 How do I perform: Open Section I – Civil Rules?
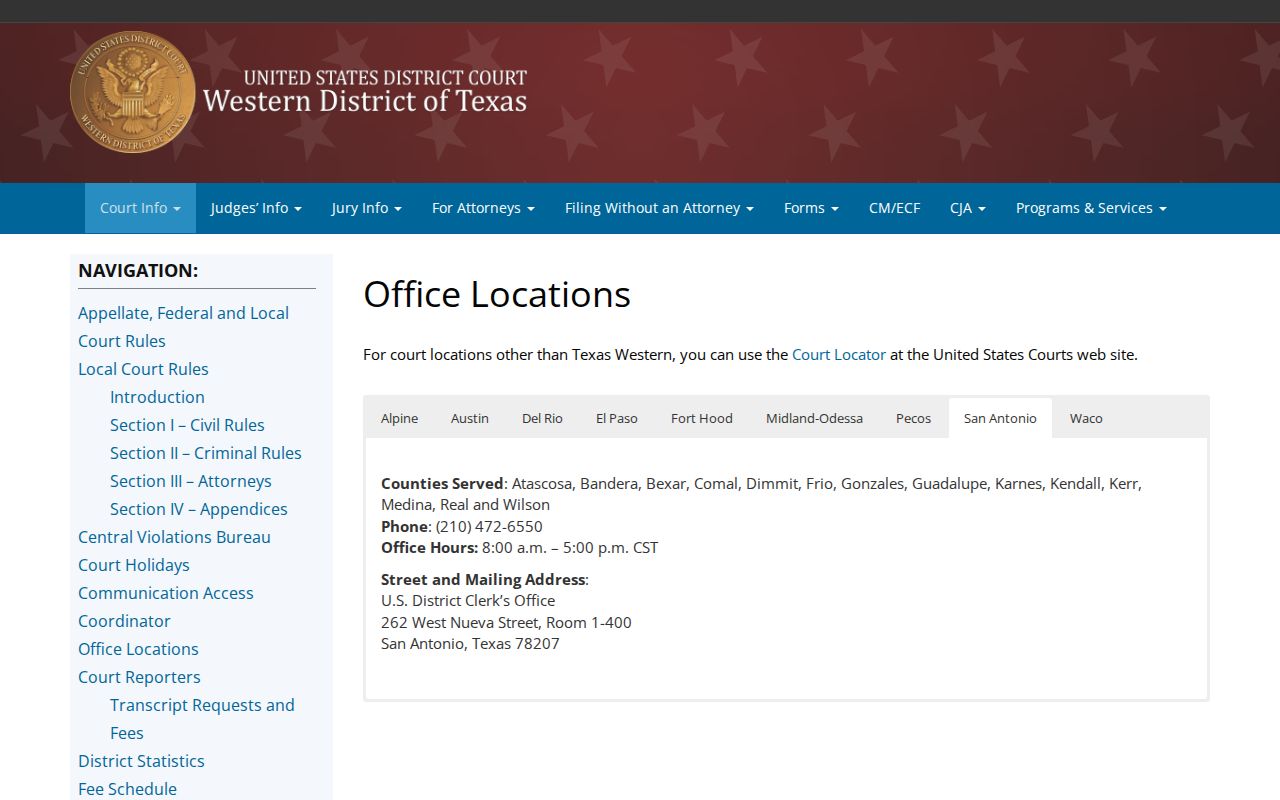[x=187, y=425]
